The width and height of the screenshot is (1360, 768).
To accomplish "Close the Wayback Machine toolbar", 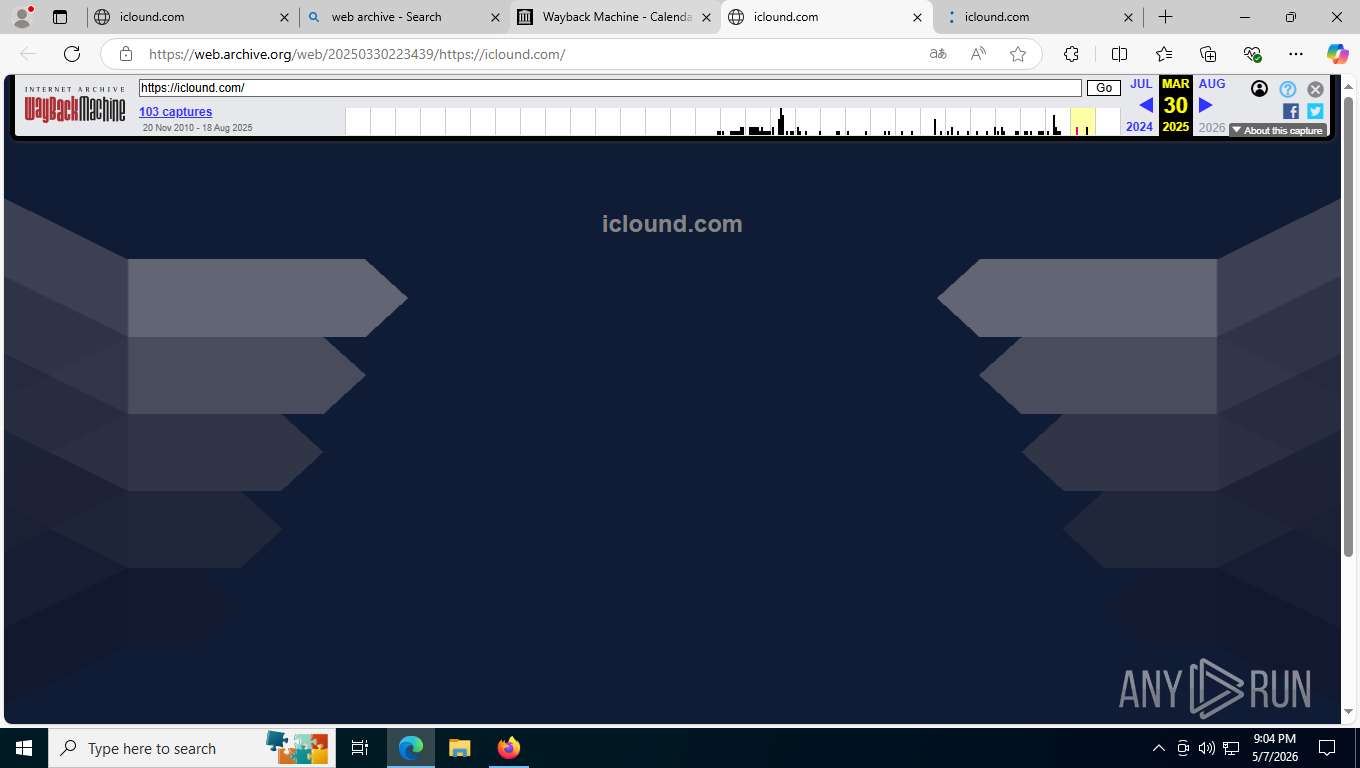I will click(1316, 89).
